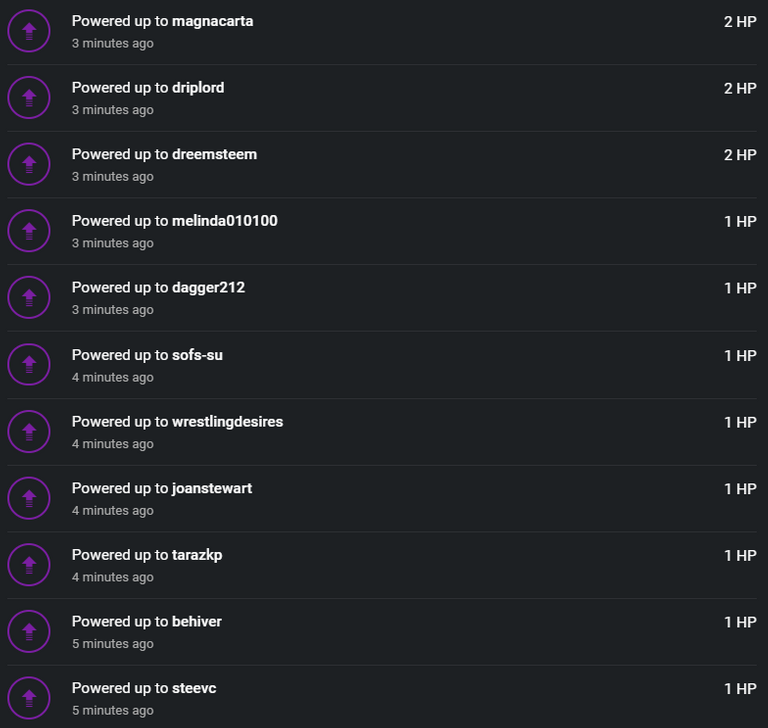768x728 pixels.
Task: Click the 1 HP amount for steevc
Action: point(740,689)
